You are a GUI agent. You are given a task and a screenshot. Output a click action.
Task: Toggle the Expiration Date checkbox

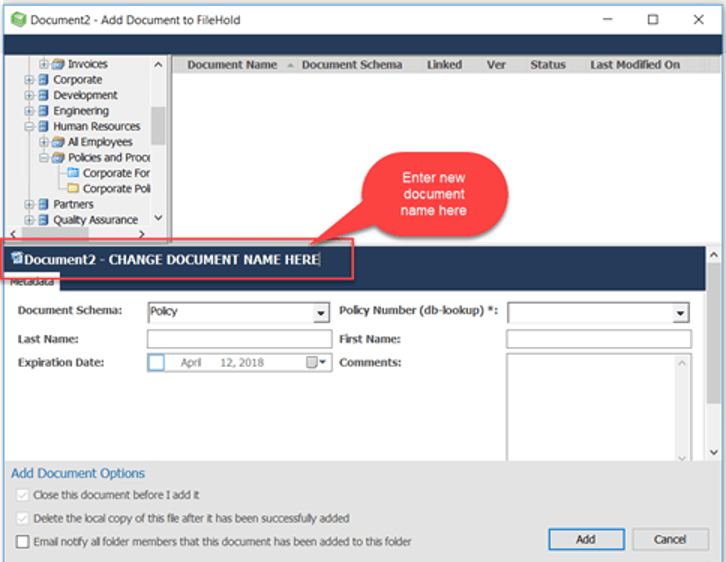click(x=156, y=363)
